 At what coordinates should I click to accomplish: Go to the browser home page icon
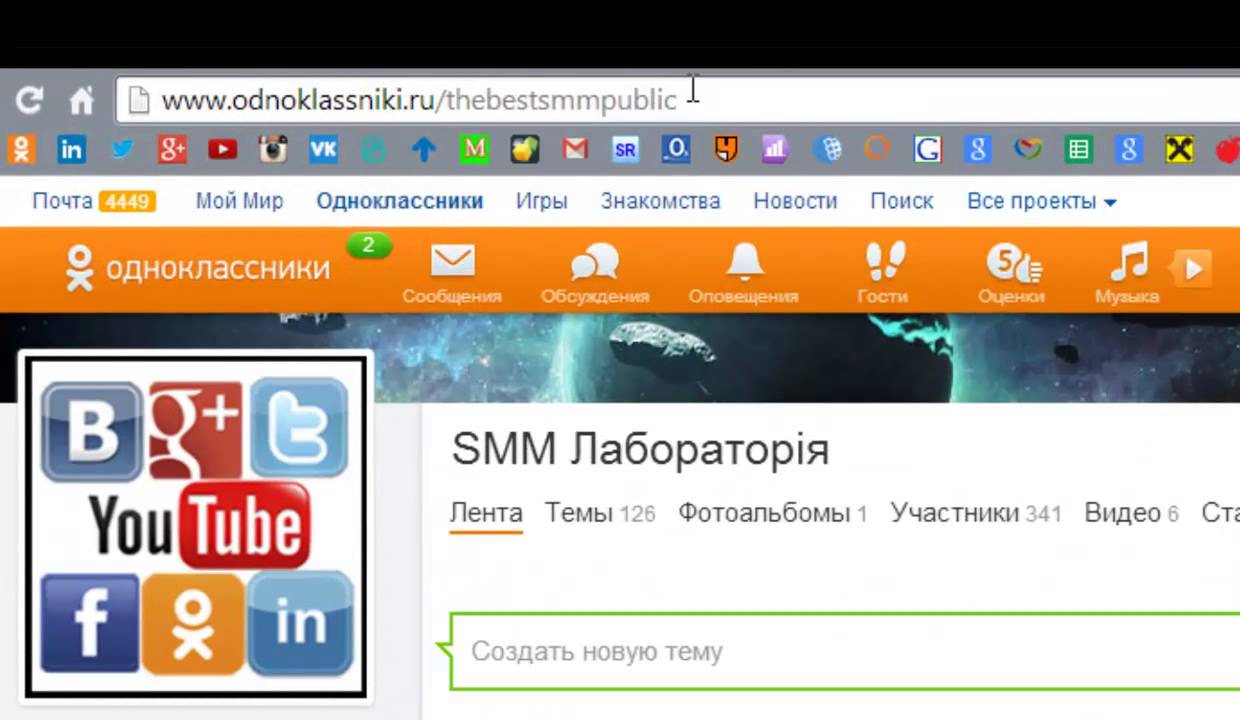[81, 100]
